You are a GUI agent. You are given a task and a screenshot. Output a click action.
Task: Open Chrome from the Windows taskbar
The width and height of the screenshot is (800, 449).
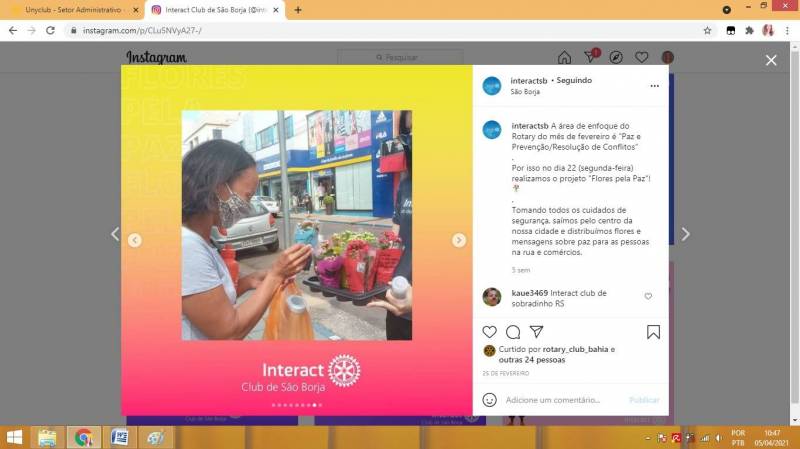coord(83,438)
